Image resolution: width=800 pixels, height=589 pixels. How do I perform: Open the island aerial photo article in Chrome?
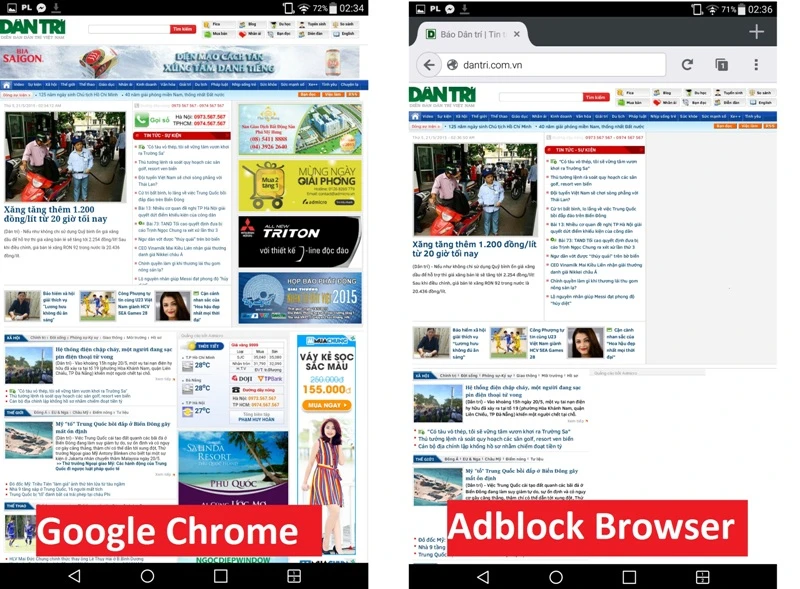point(29,440)
